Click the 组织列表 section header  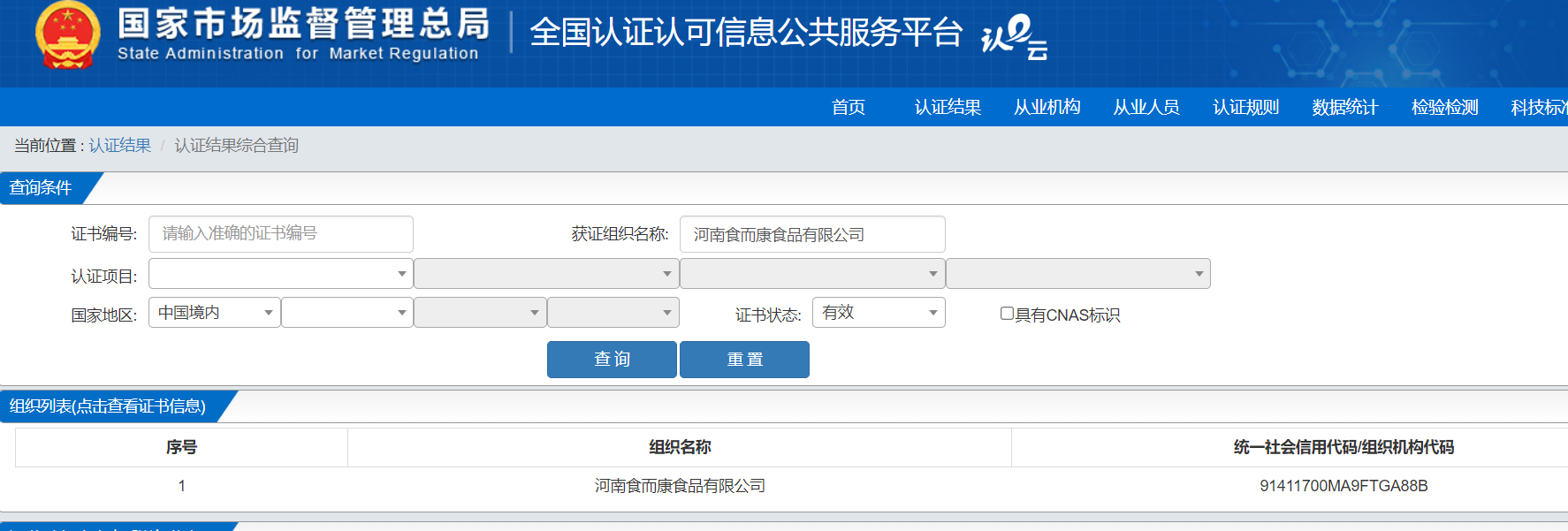108,406
